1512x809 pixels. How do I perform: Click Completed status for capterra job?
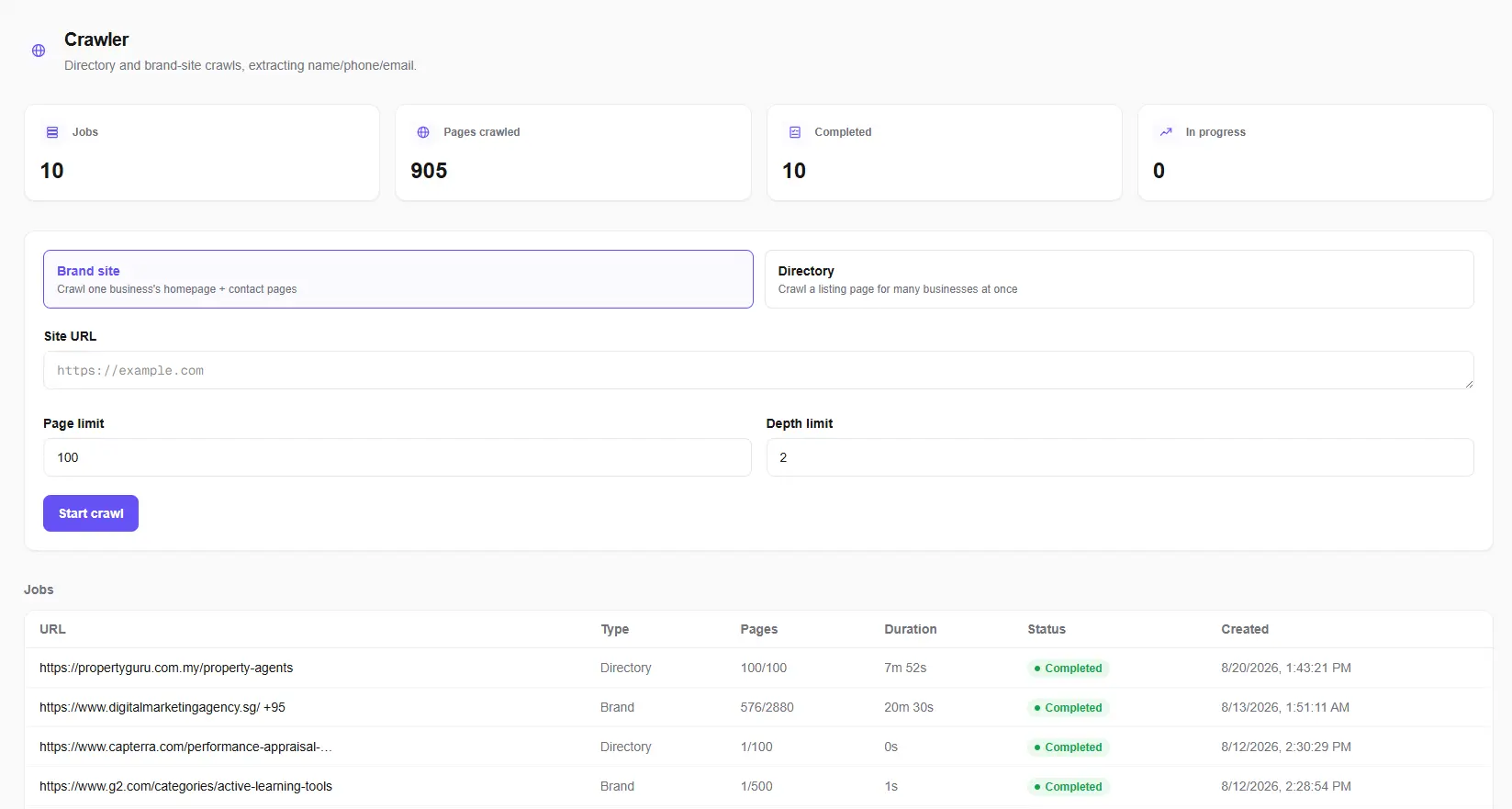1068,747
